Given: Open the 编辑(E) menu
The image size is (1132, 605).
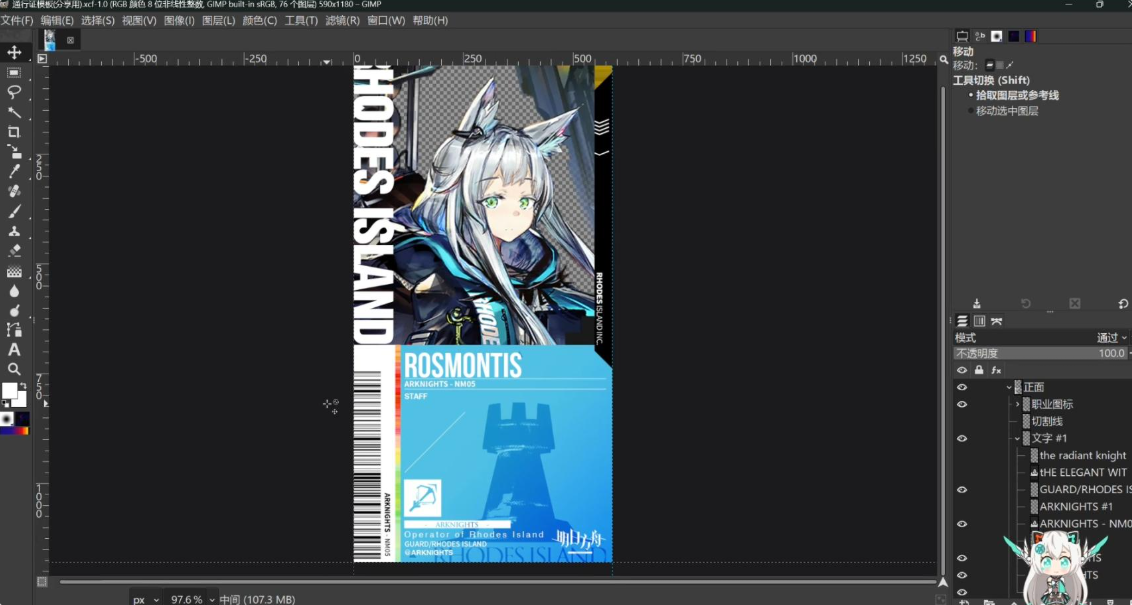Looking at the screenshot, I should (x=57, y=20).
